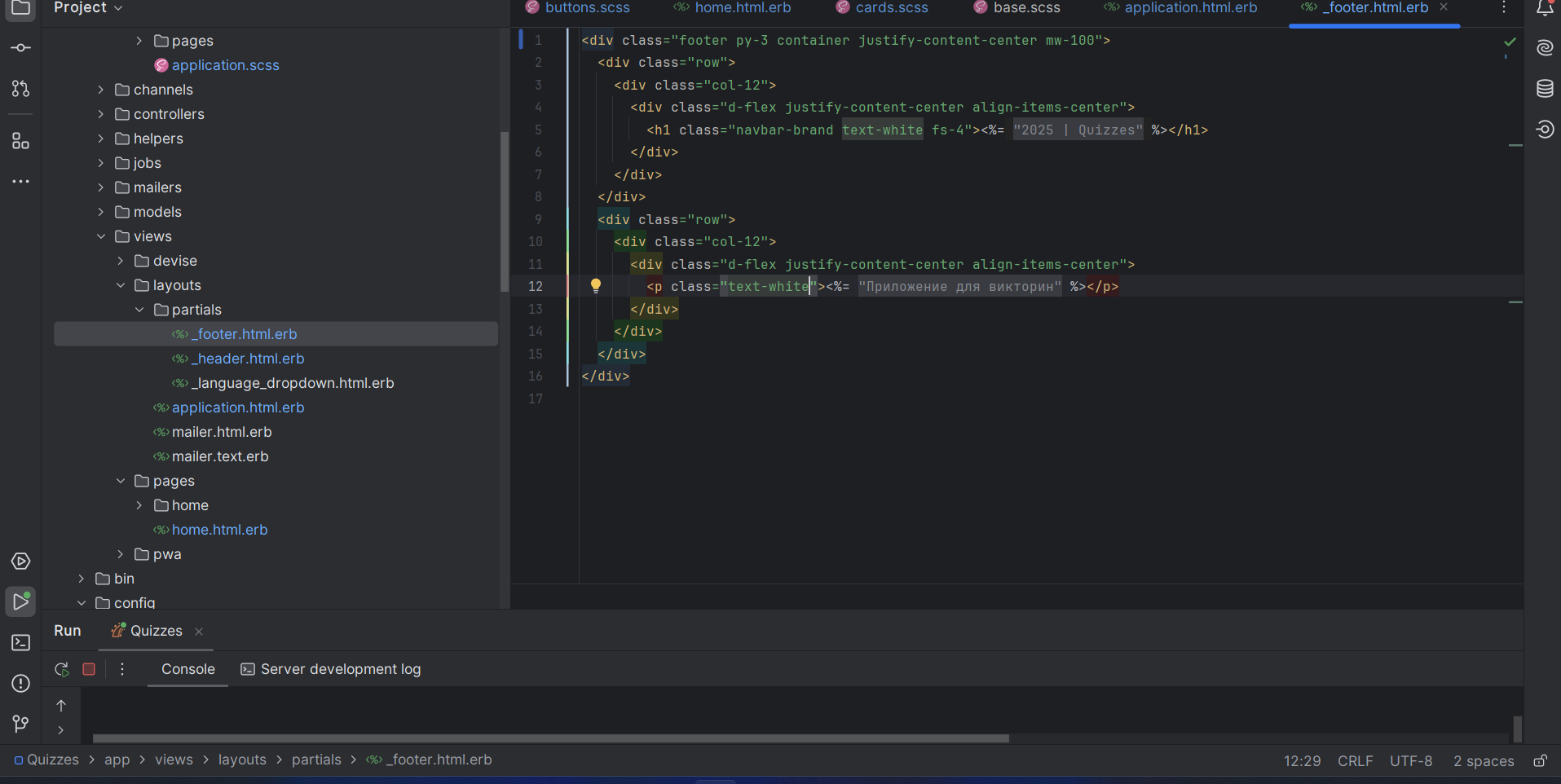This screenshot has width=1561, height=784.
Task: Collapse the views folder
Action: 101,236
